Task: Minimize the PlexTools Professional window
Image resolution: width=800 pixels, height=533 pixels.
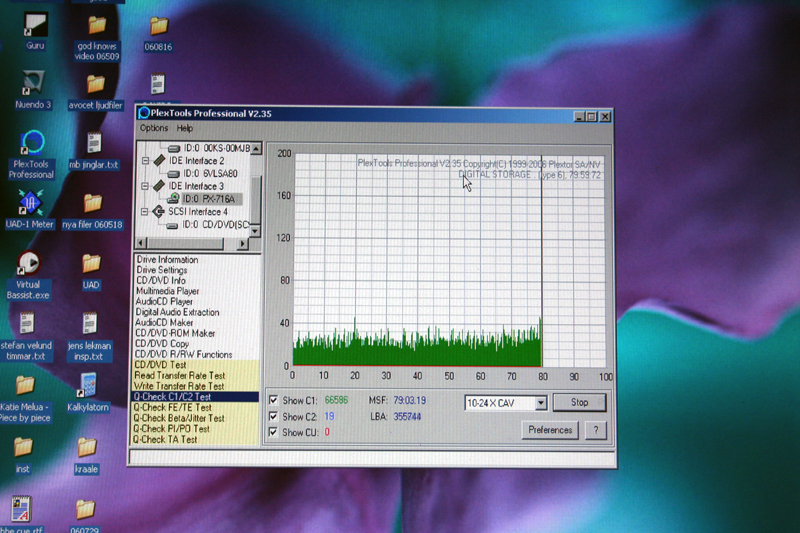Action: 579,117
